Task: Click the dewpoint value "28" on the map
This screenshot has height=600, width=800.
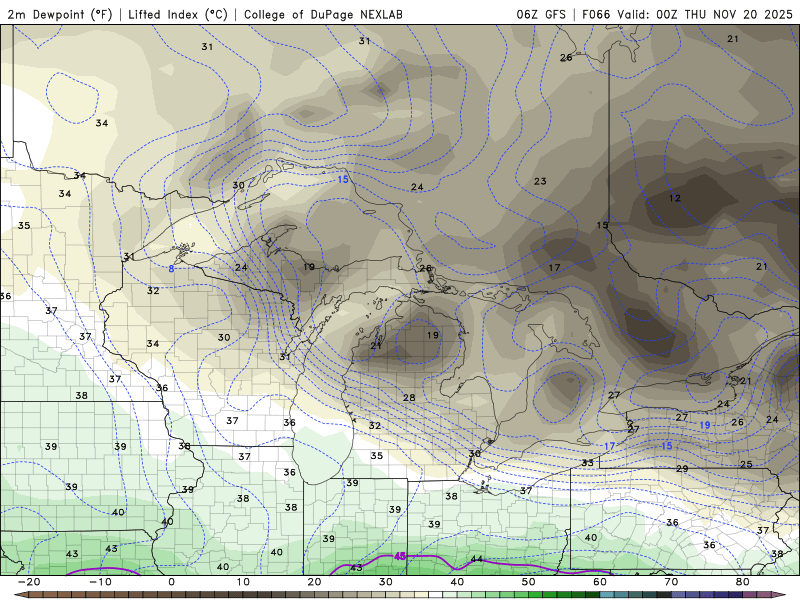Action: [409, 397]
